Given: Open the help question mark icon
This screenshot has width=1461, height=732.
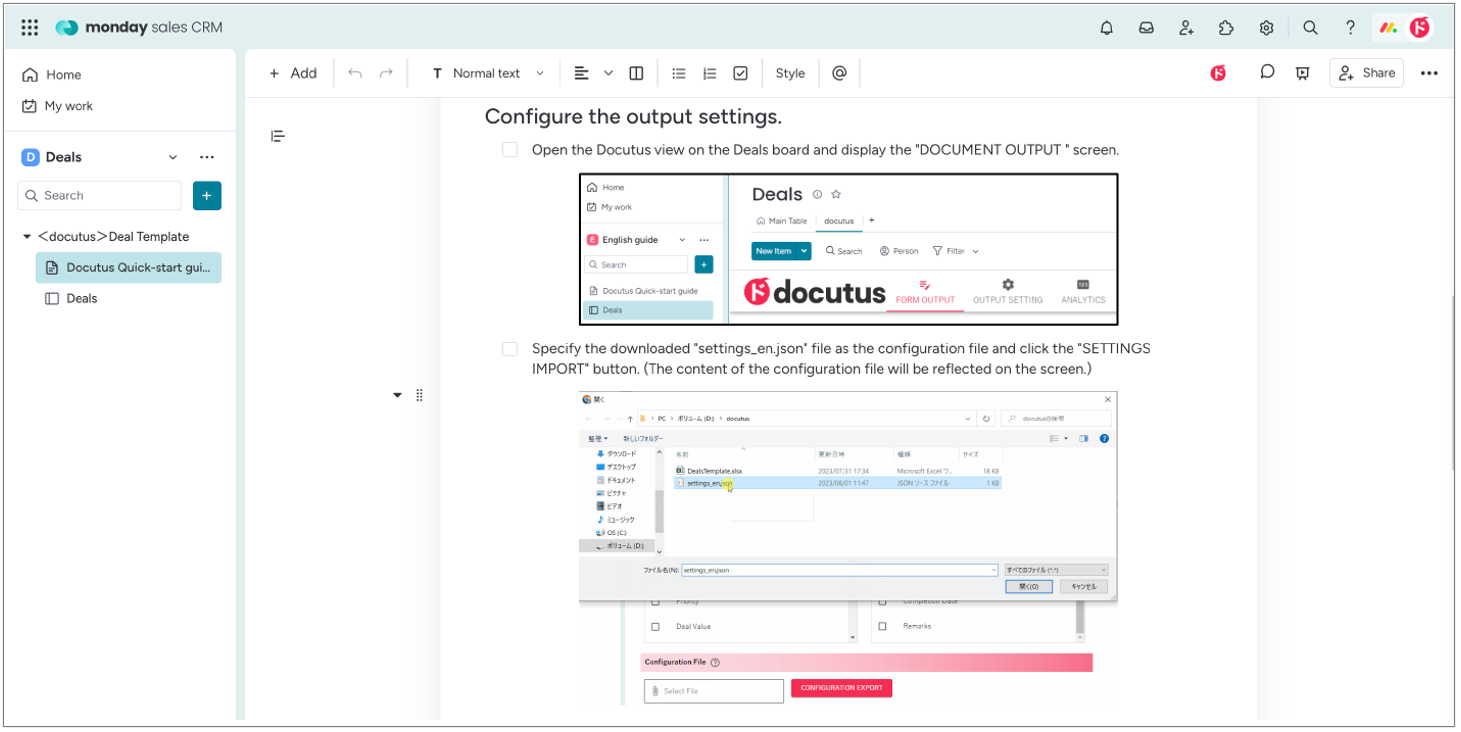Looking at the screenshot, I should pos(1350,28).
